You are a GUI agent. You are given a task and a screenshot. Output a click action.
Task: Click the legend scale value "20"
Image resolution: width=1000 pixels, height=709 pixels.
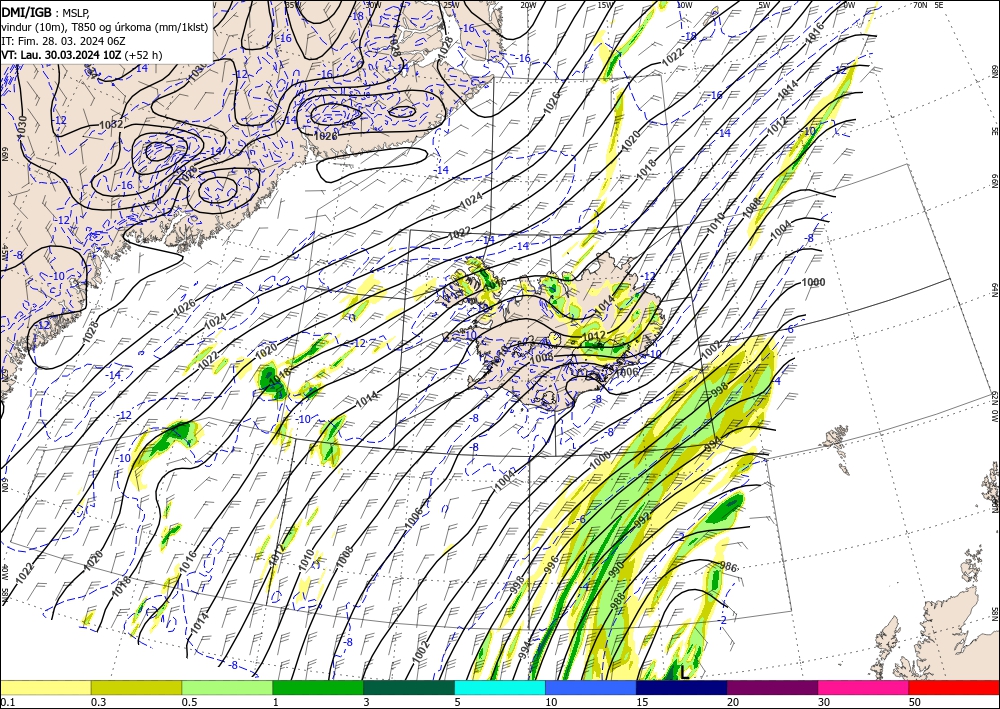pos(734,702)
